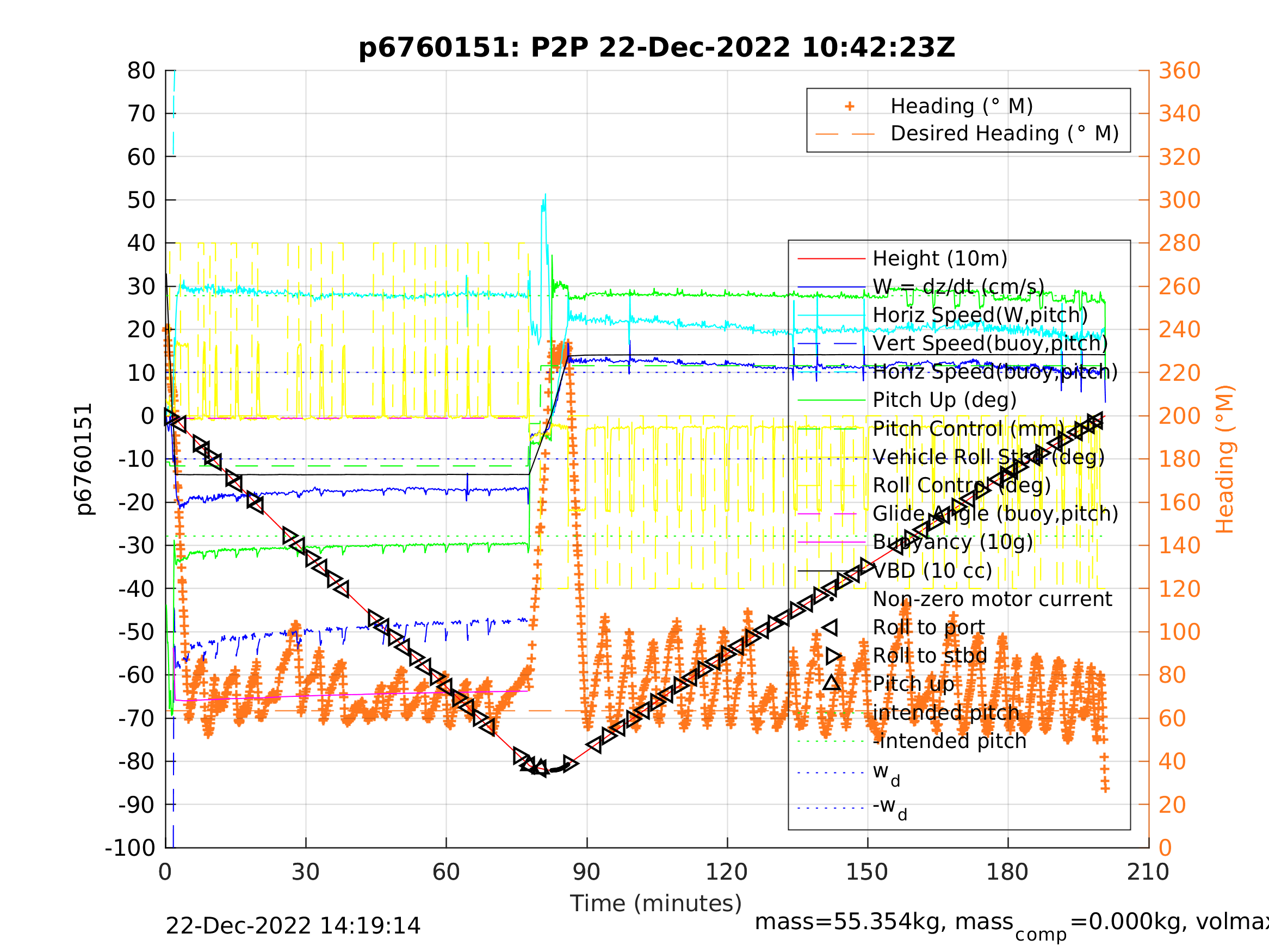Select the 'Non-zero motor current' legend label
The width and height of the screenshot is (1269, 952).
pos(992,599)
